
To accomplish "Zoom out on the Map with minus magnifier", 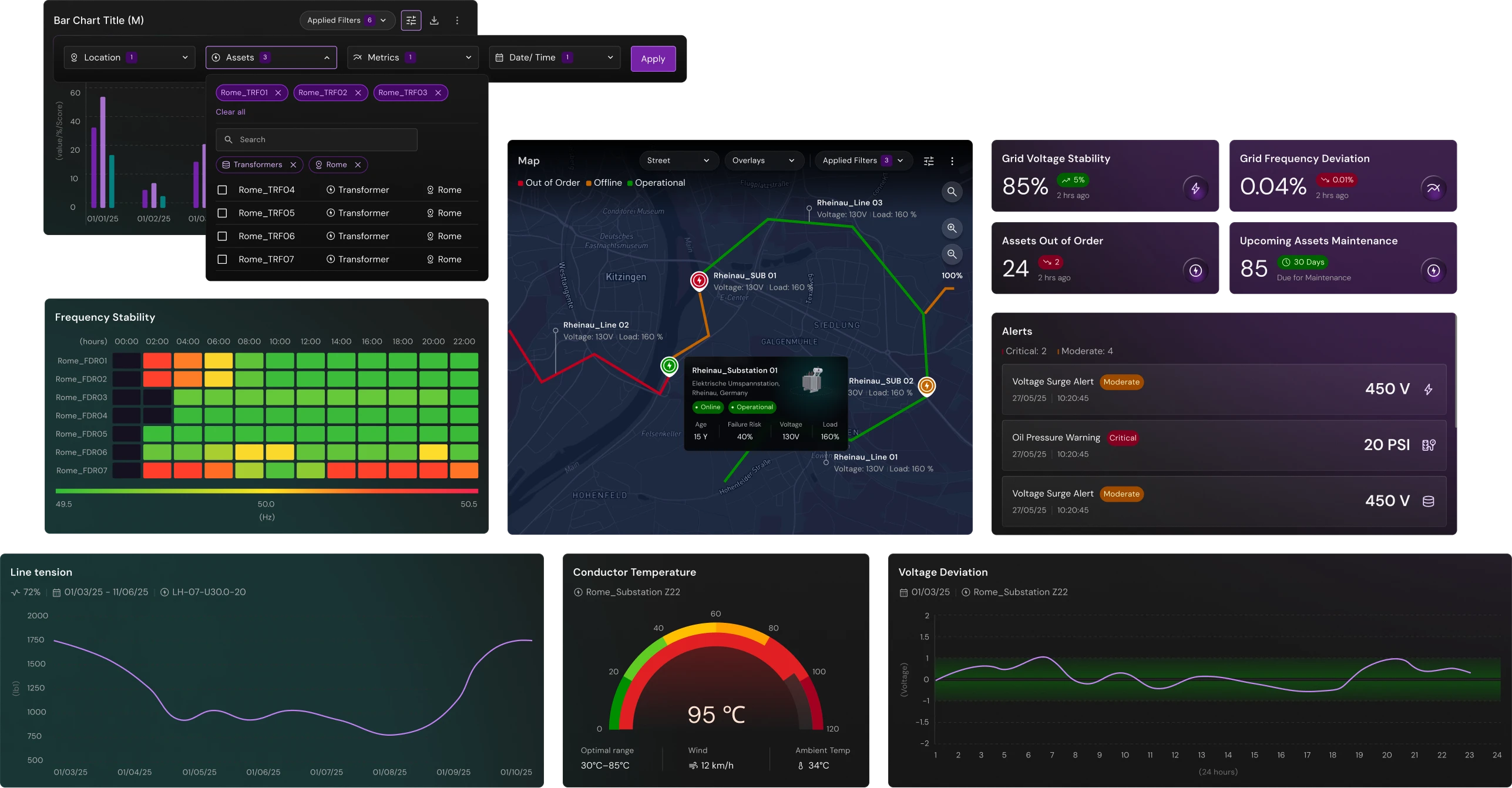I will click(x=952, y=254).
